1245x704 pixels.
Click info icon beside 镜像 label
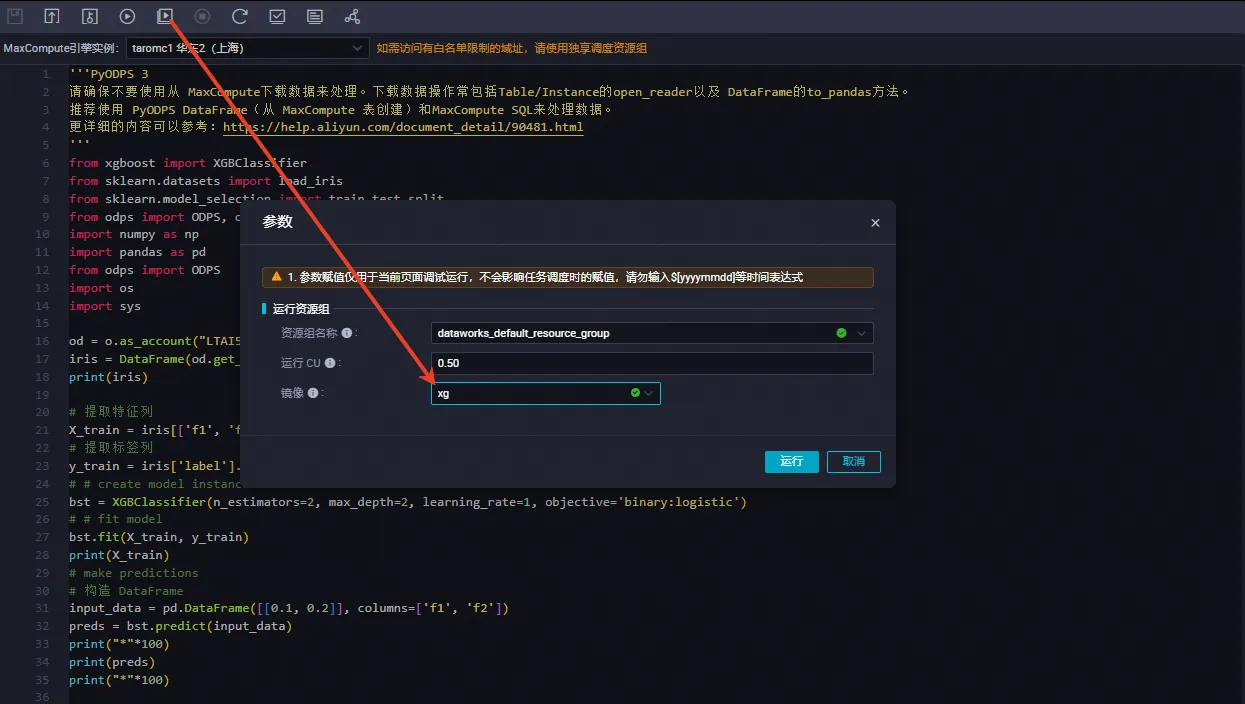[313, 393]
